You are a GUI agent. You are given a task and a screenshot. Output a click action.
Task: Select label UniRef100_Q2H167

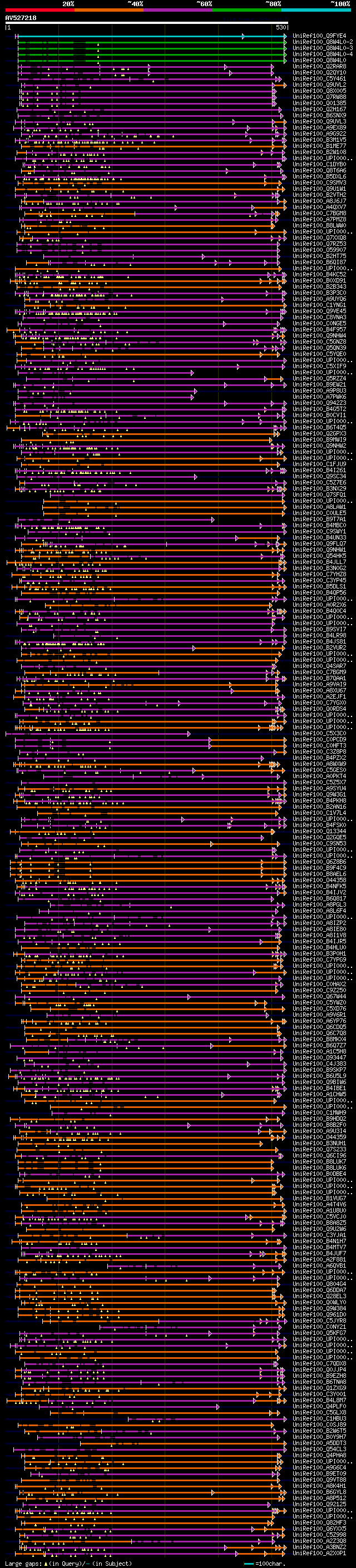click(319, 110)
